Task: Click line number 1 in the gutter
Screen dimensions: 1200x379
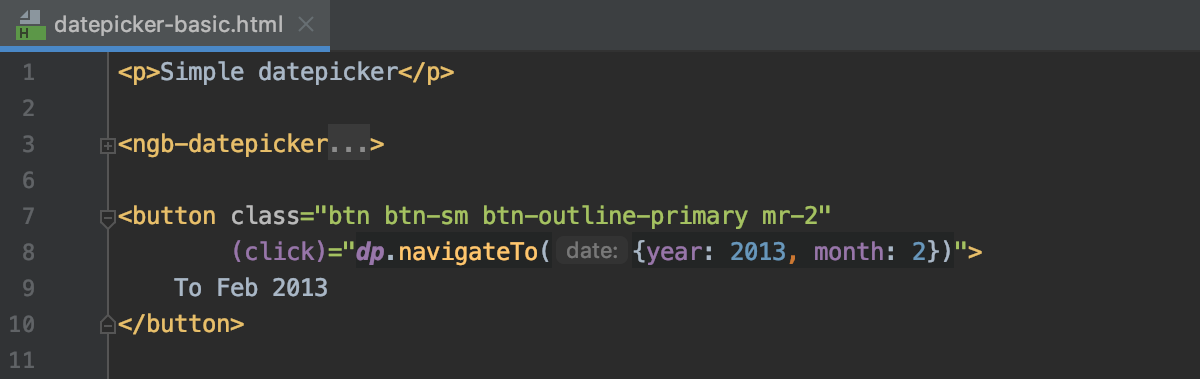Action: pyautogui.click(x=27, y=73)
